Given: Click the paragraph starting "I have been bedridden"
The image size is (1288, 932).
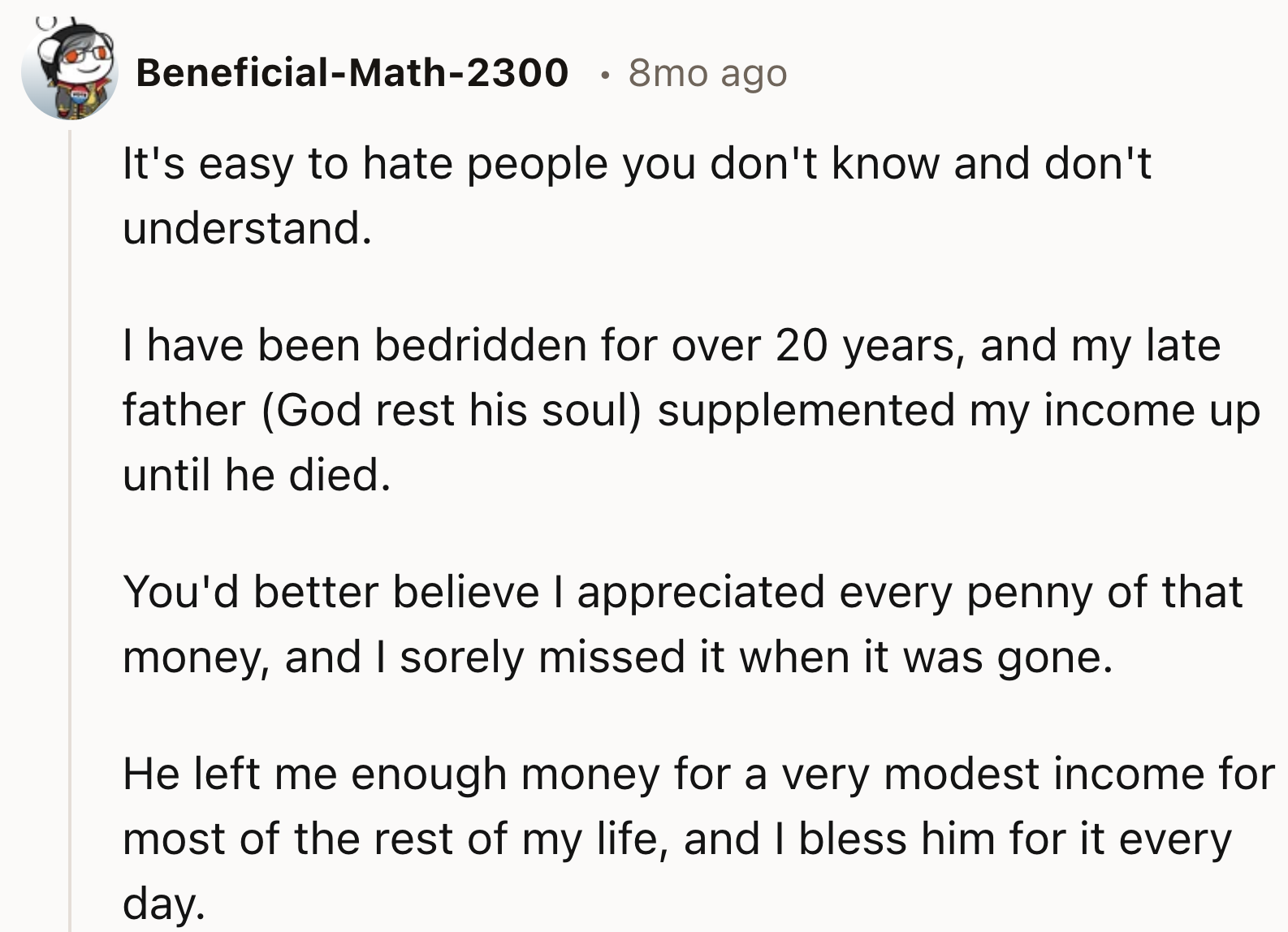Looking at the screenshot, I should 690,409.
